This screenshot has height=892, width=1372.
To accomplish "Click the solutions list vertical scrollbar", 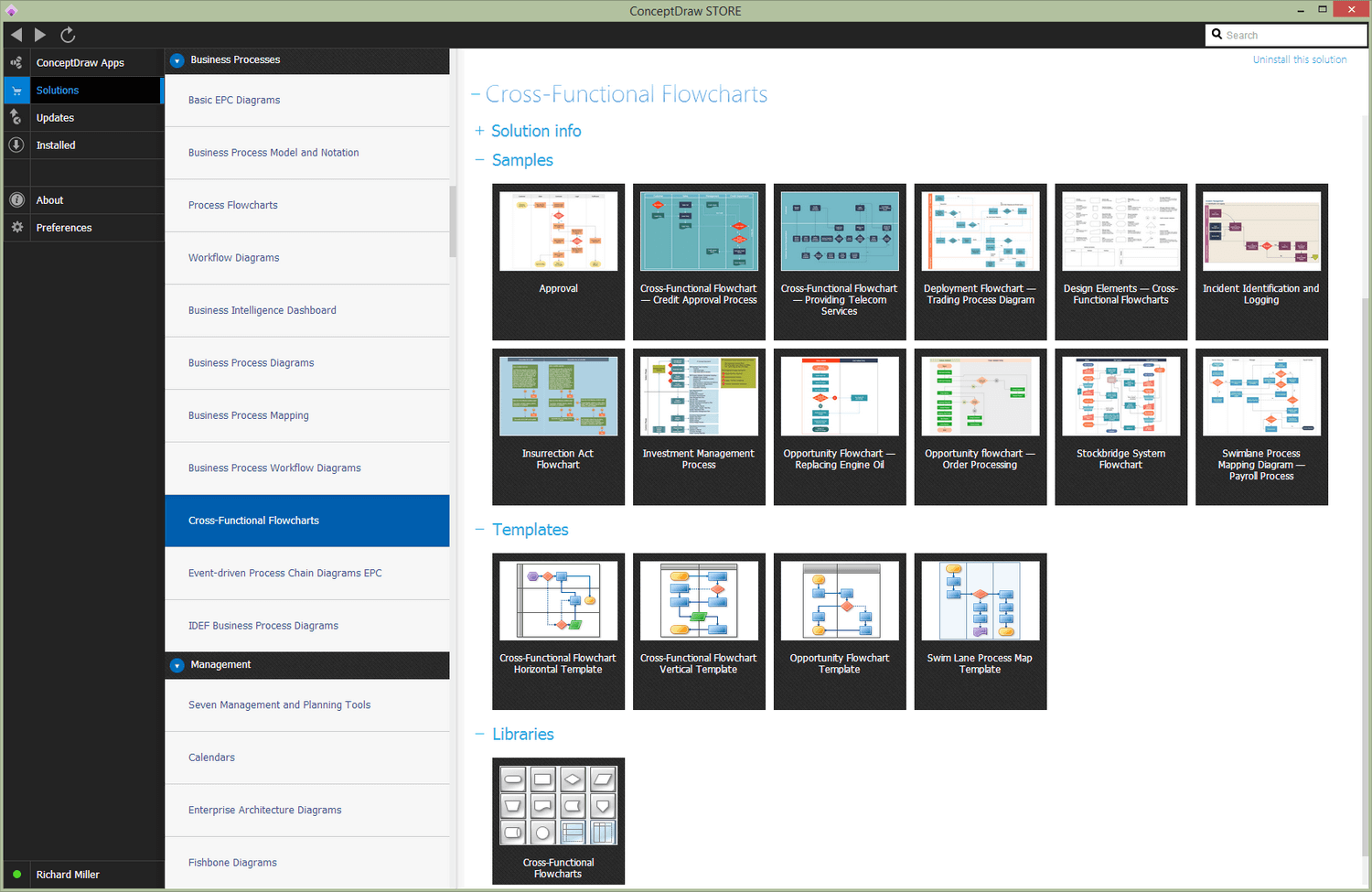I will click(x=453, y=221).
